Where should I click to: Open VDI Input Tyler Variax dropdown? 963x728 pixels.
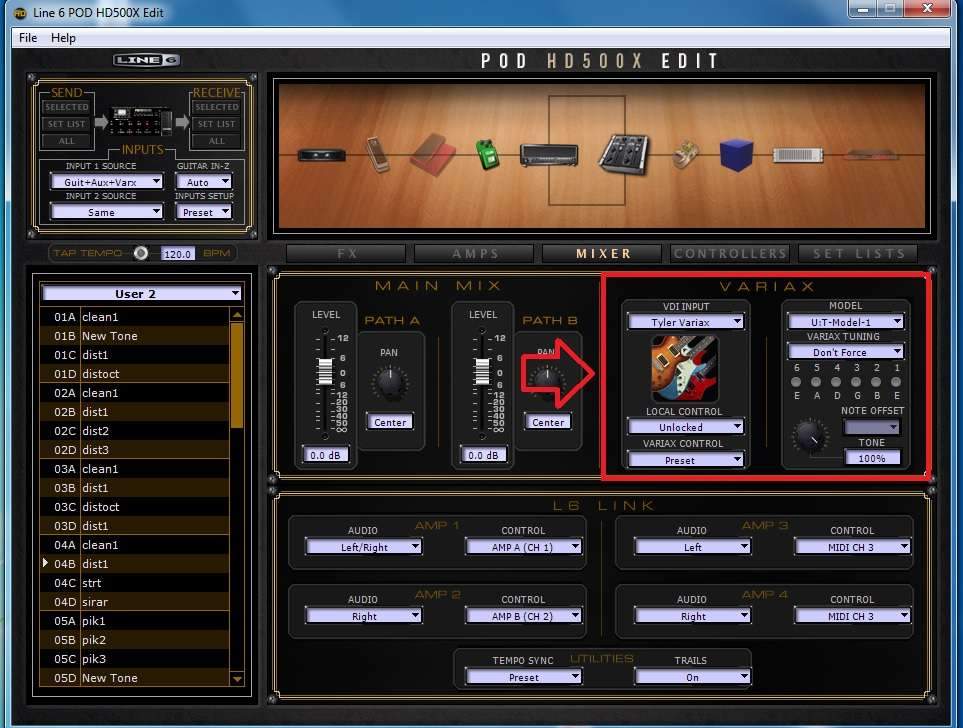click(685, 322)
